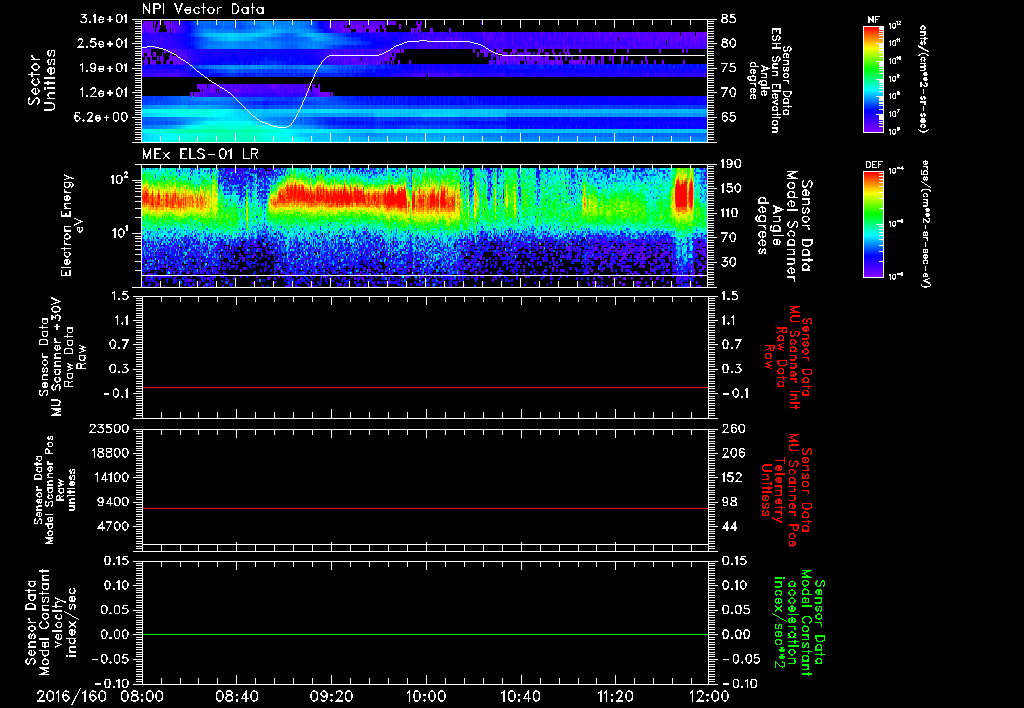
Task: Click the 10:00 time tick label
Action: 426,696
